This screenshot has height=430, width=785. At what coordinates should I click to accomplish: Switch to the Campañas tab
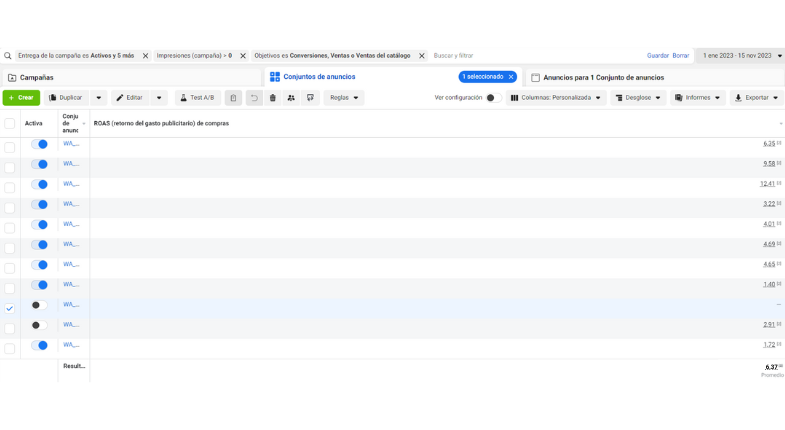pyautogui.click(x=30, y=77)
